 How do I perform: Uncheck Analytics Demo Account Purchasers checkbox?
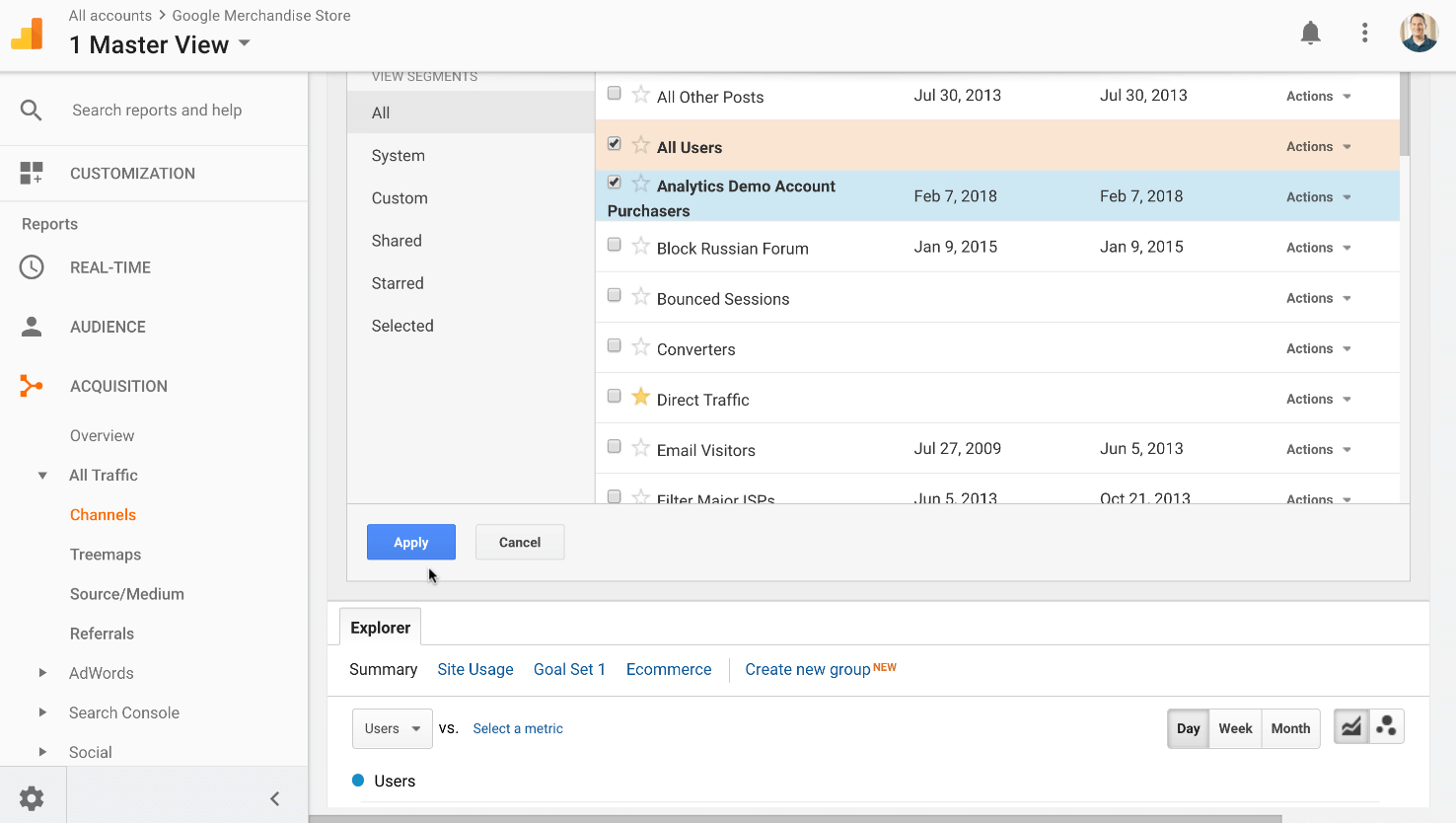(614, 183)
